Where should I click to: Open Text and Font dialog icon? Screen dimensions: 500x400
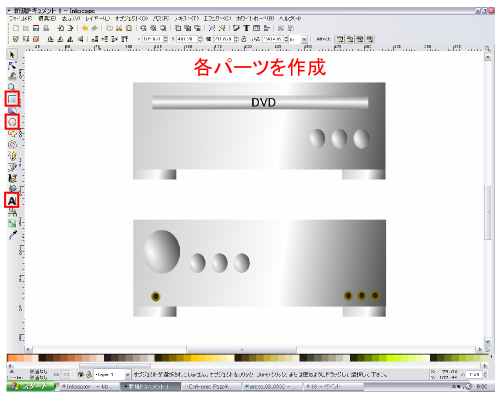(x=246, y=28)
